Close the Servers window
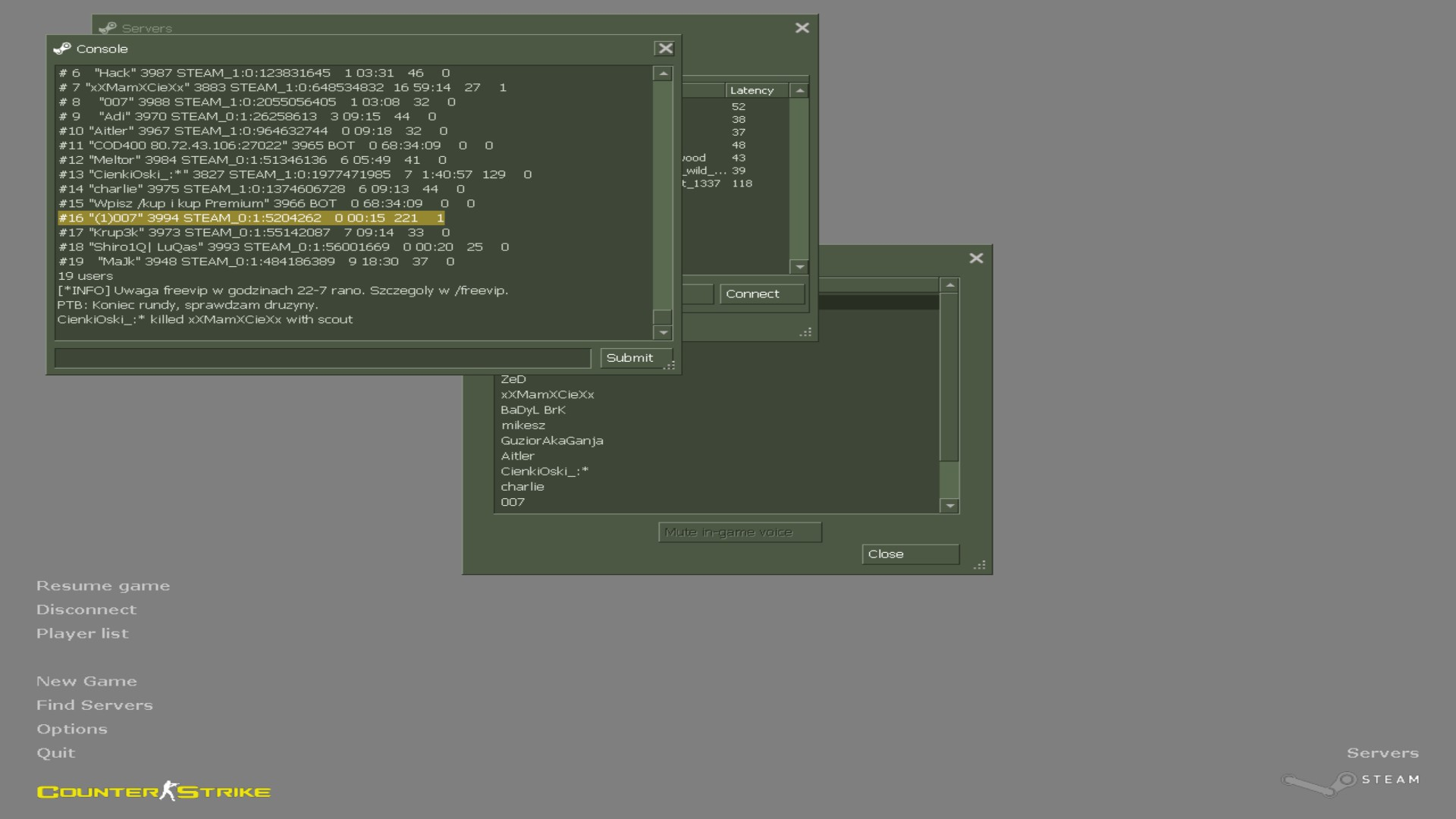 (x=802, y=28)
